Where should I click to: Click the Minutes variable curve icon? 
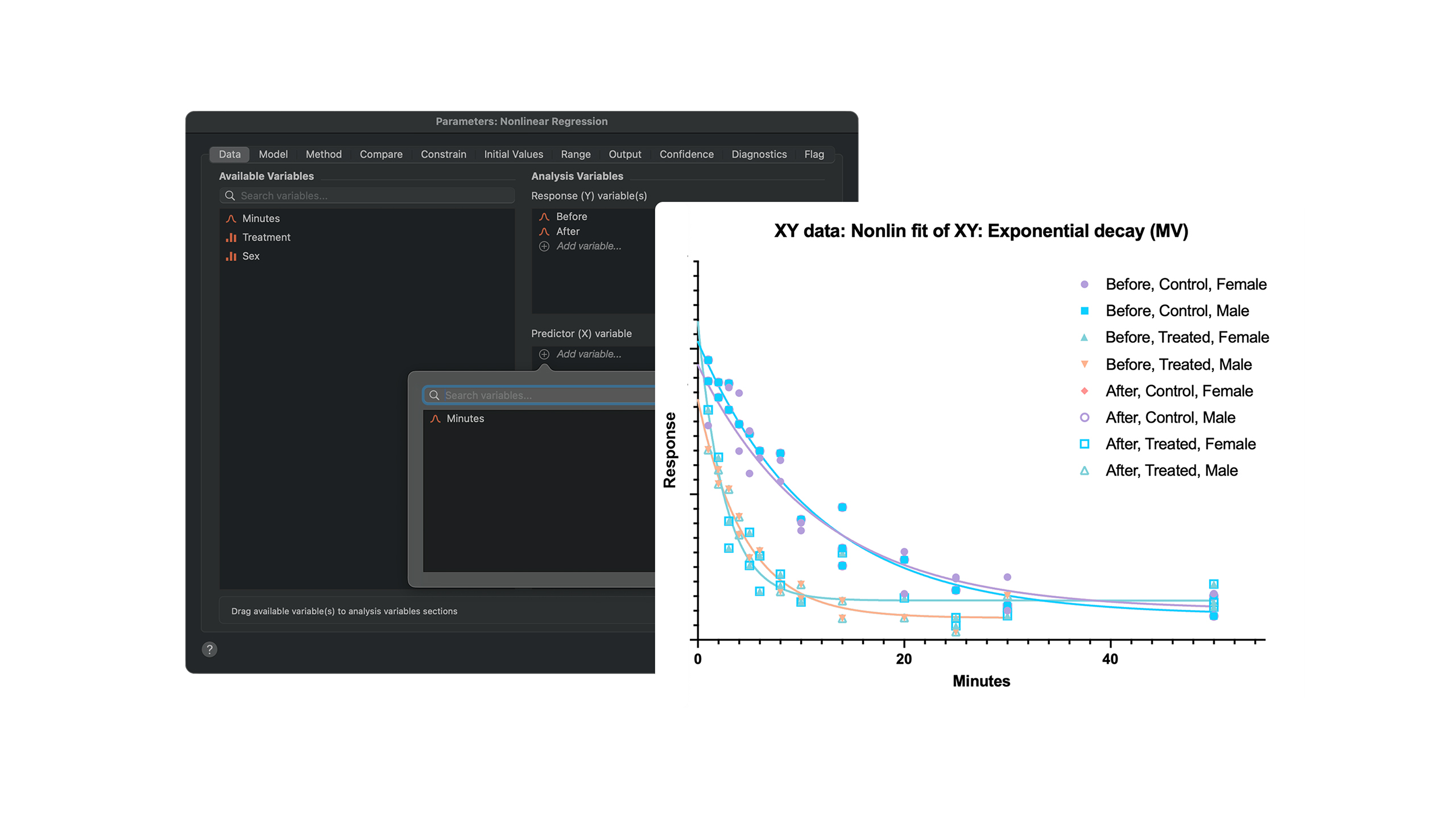click(231, 218)
